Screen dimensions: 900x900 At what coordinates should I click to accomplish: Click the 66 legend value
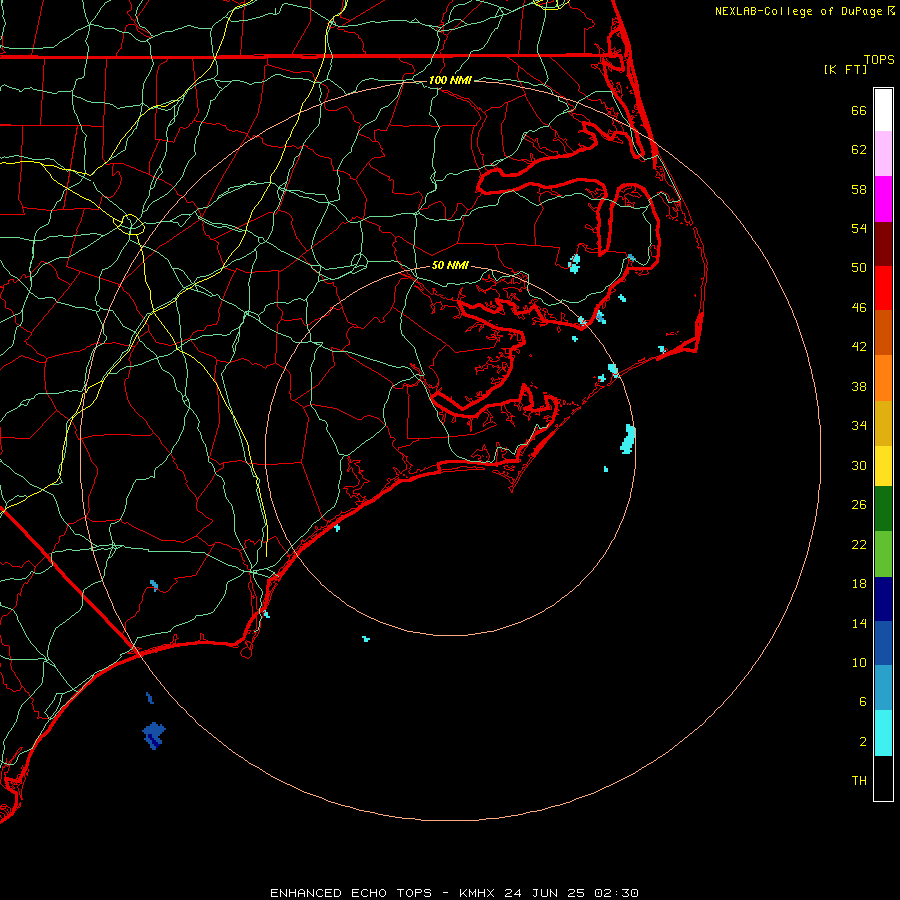pos(859,110)
